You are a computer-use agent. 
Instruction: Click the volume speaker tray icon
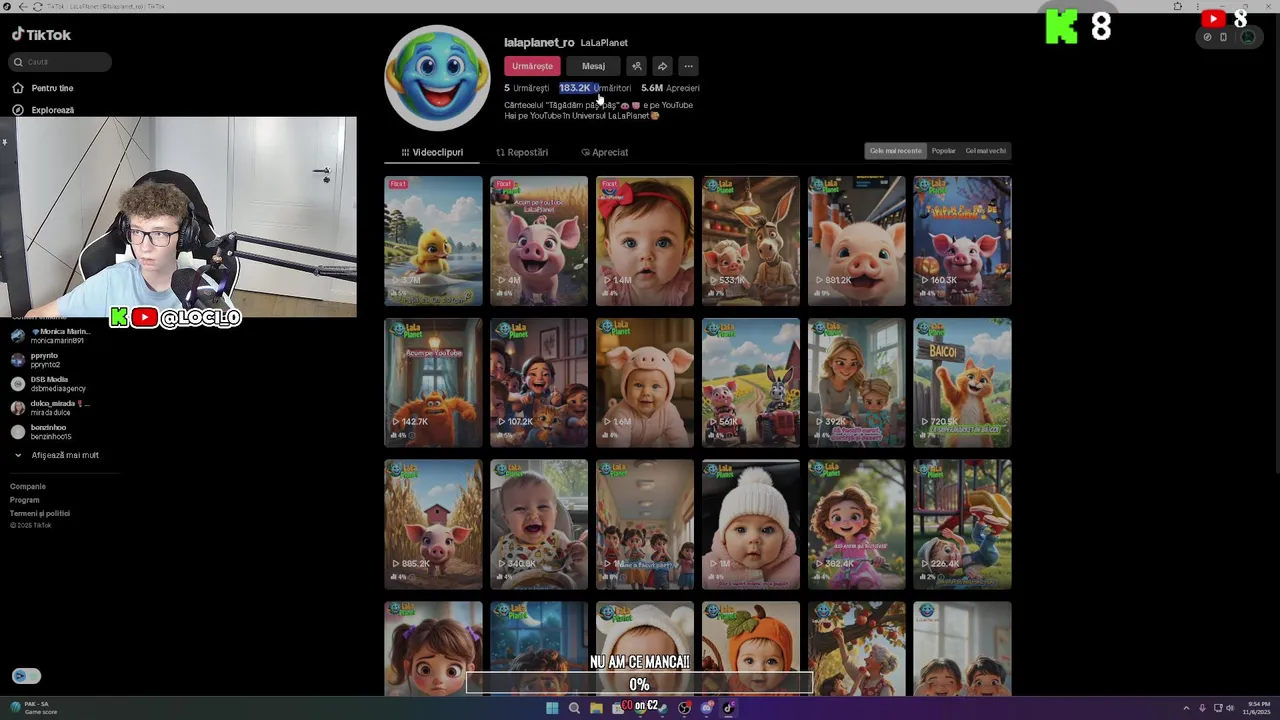(x=1230, y=708)
